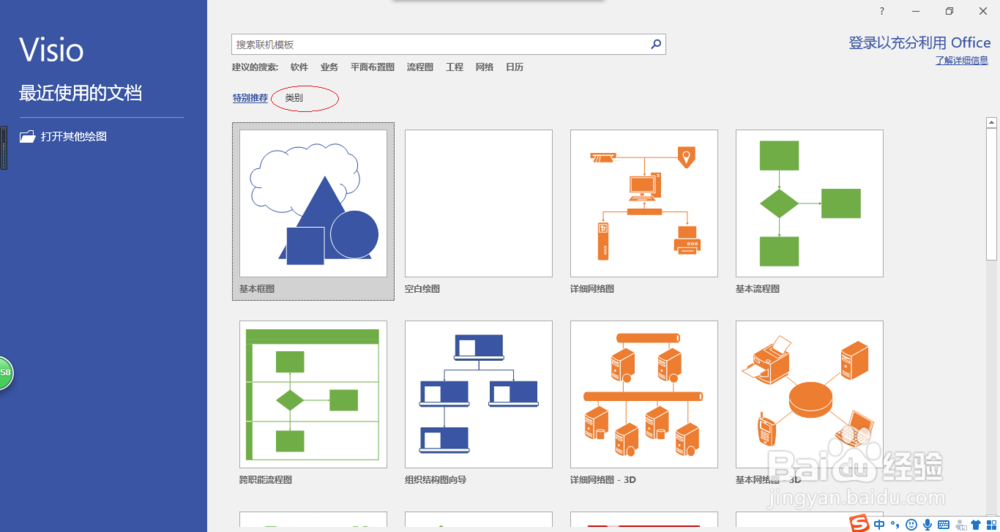Screen dimensions: 1000x532
Task: Click suggested search 工程
Action: coord(454,67)
